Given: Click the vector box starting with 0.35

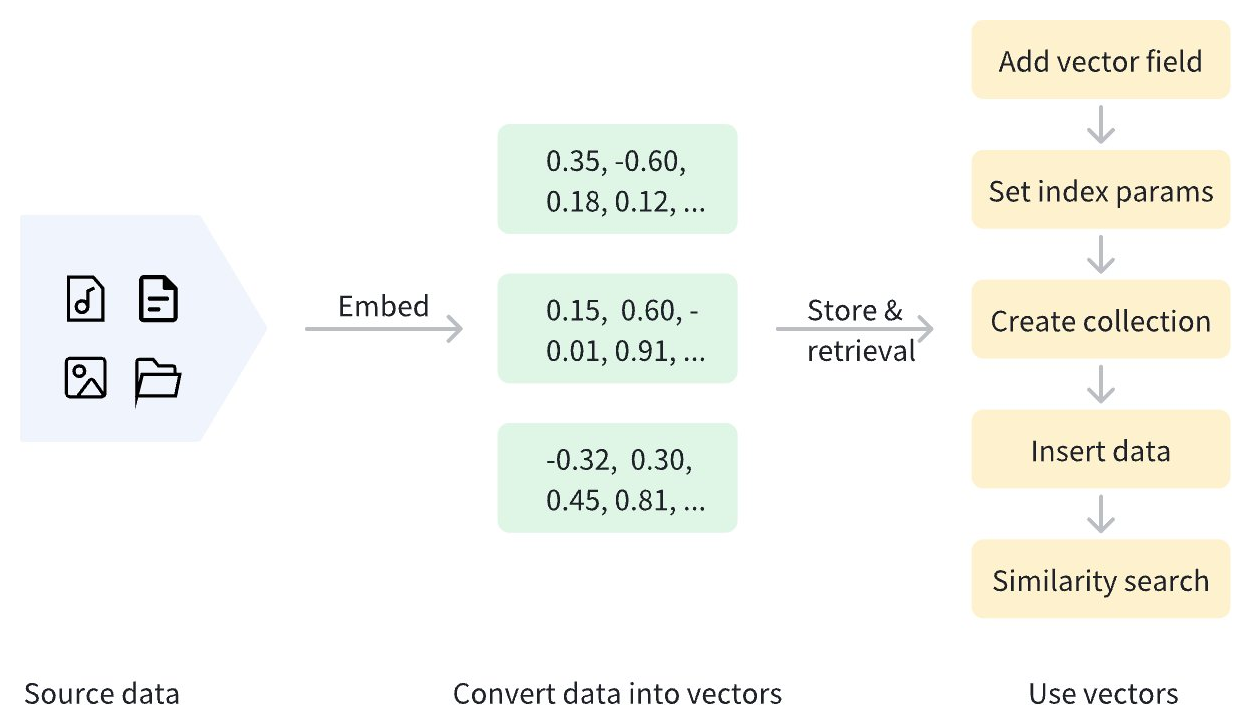Looking at the screenshot, I should tap(617, 180).
